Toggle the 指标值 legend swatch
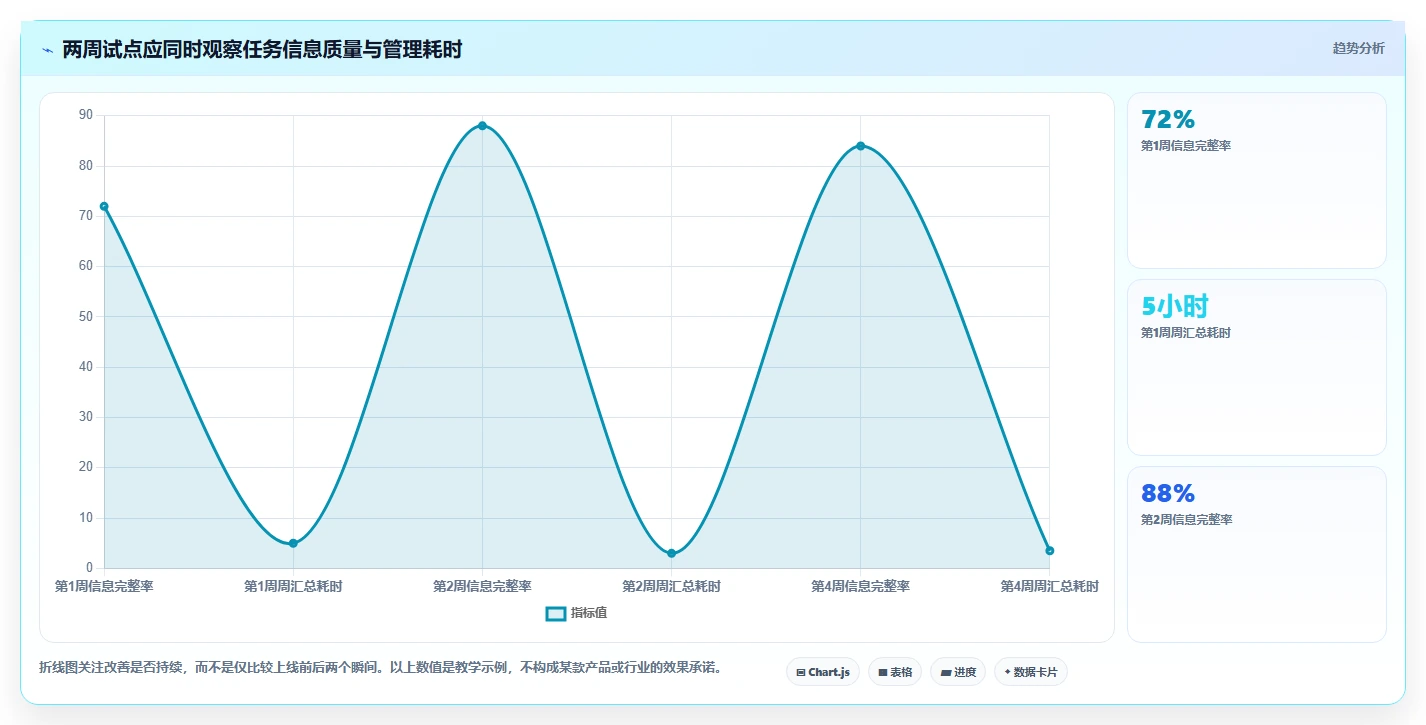Viewport: 1426px width, 725px height. click(556, 613)
